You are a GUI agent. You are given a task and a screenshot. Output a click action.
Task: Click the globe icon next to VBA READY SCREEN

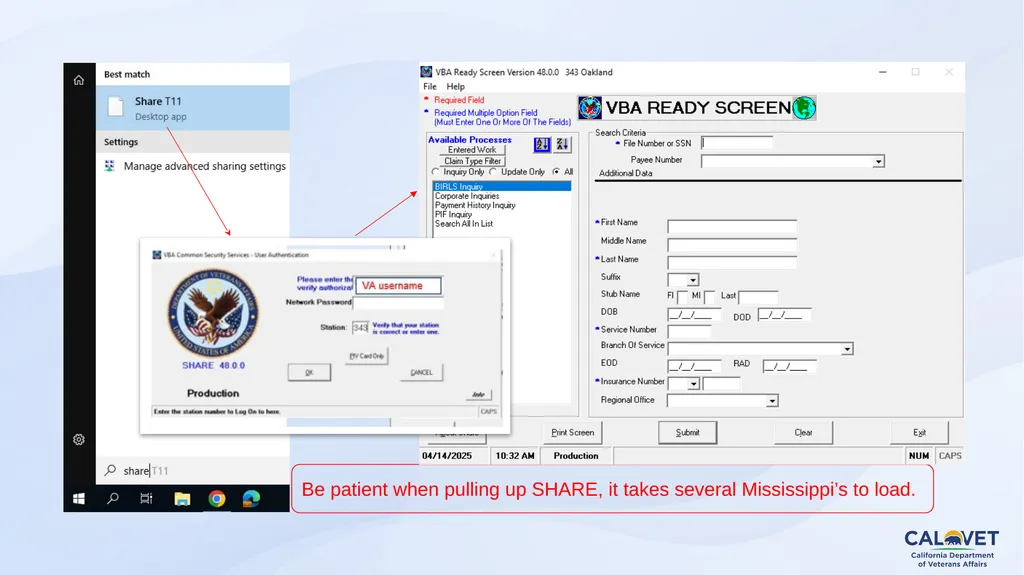804,108
